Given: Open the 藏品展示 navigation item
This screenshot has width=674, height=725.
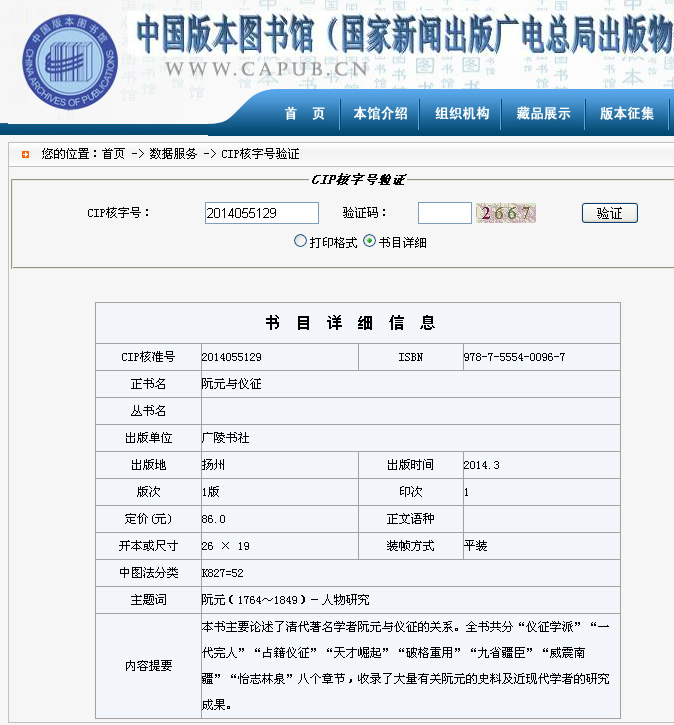Looking at the screenshot, I should [543, 114].
